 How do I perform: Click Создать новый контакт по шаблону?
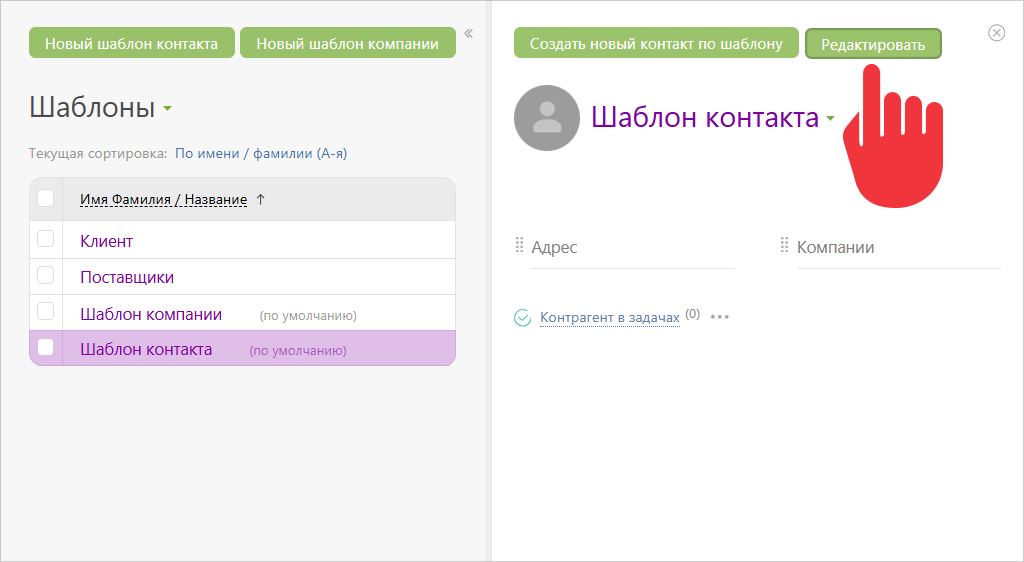(656, 42)
